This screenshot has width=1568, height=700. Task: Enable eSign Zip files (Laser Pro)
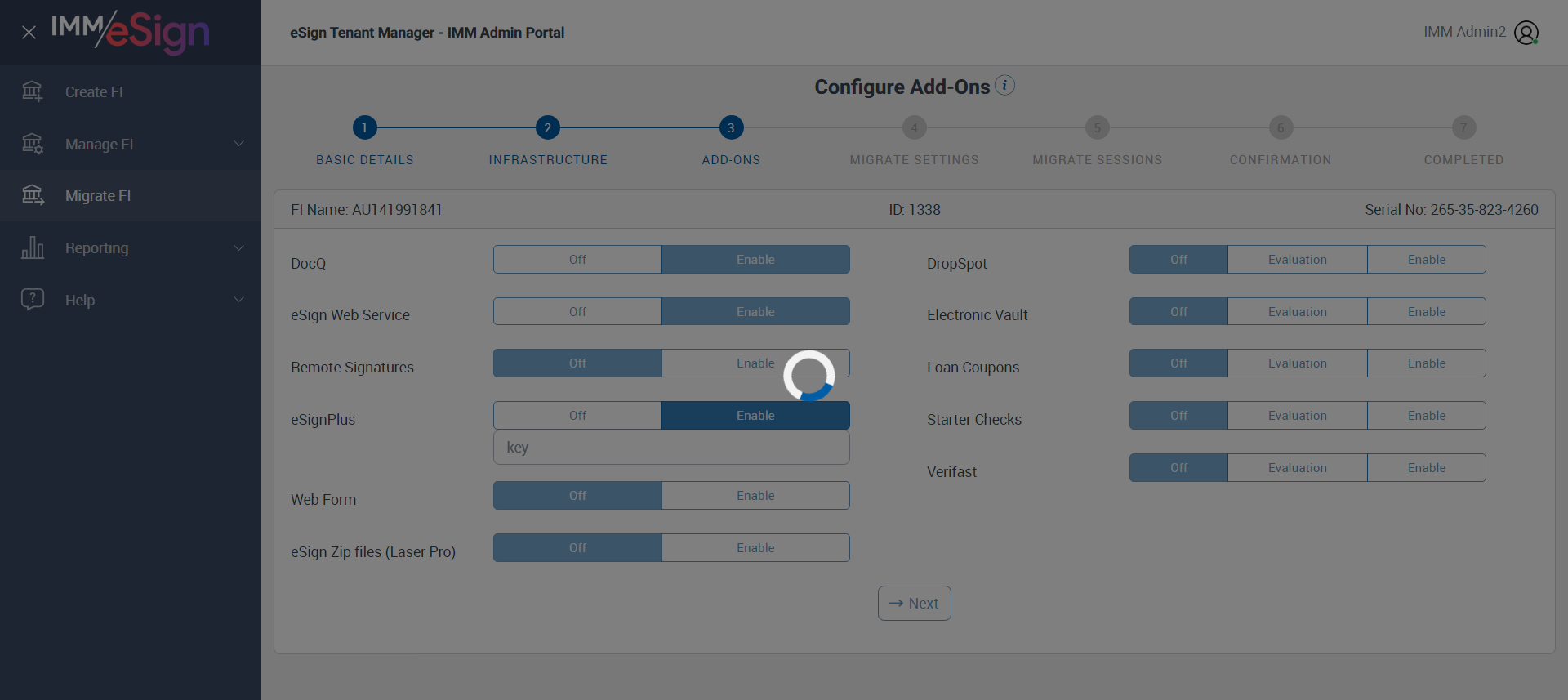point(755,548)
